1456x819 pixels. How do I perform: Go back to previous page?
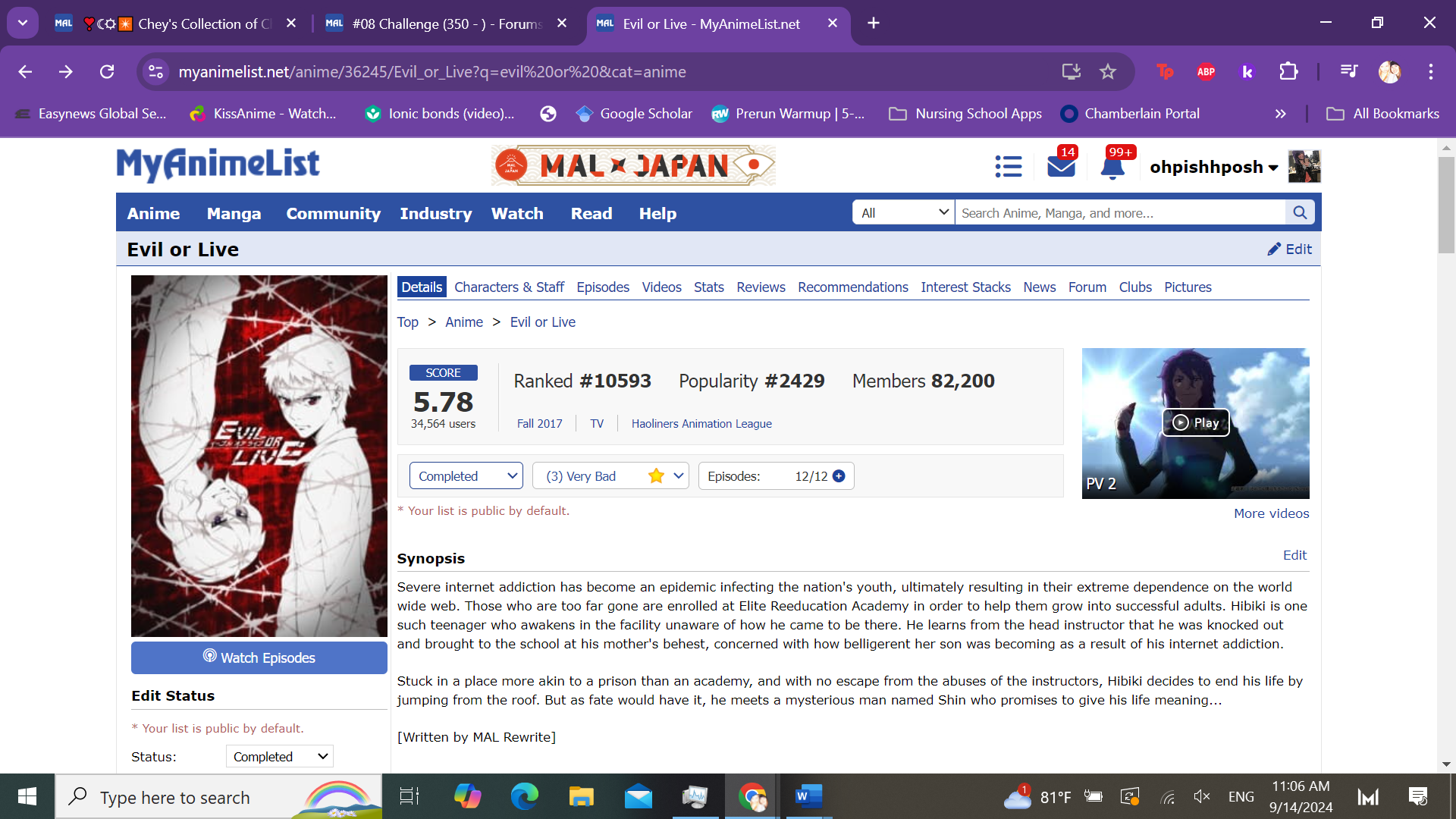coord(25,71)
